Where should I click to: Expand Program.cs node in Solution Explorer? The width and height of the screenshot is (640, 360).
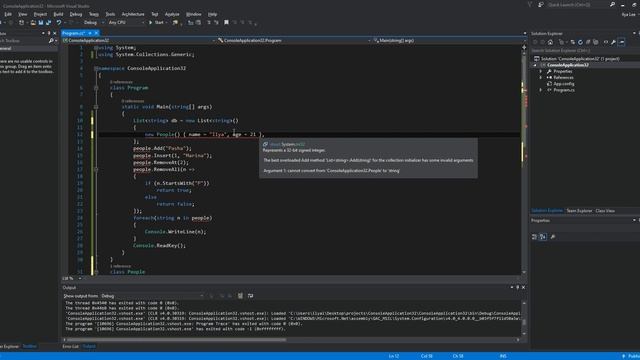click(541, 90)
